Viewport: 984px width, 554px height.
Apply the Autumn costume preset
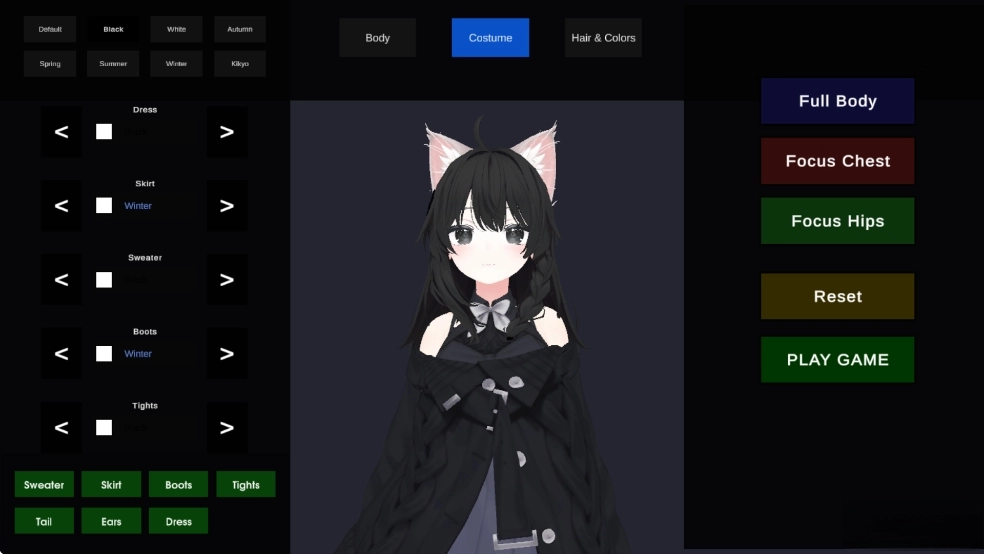click(240, 29)
